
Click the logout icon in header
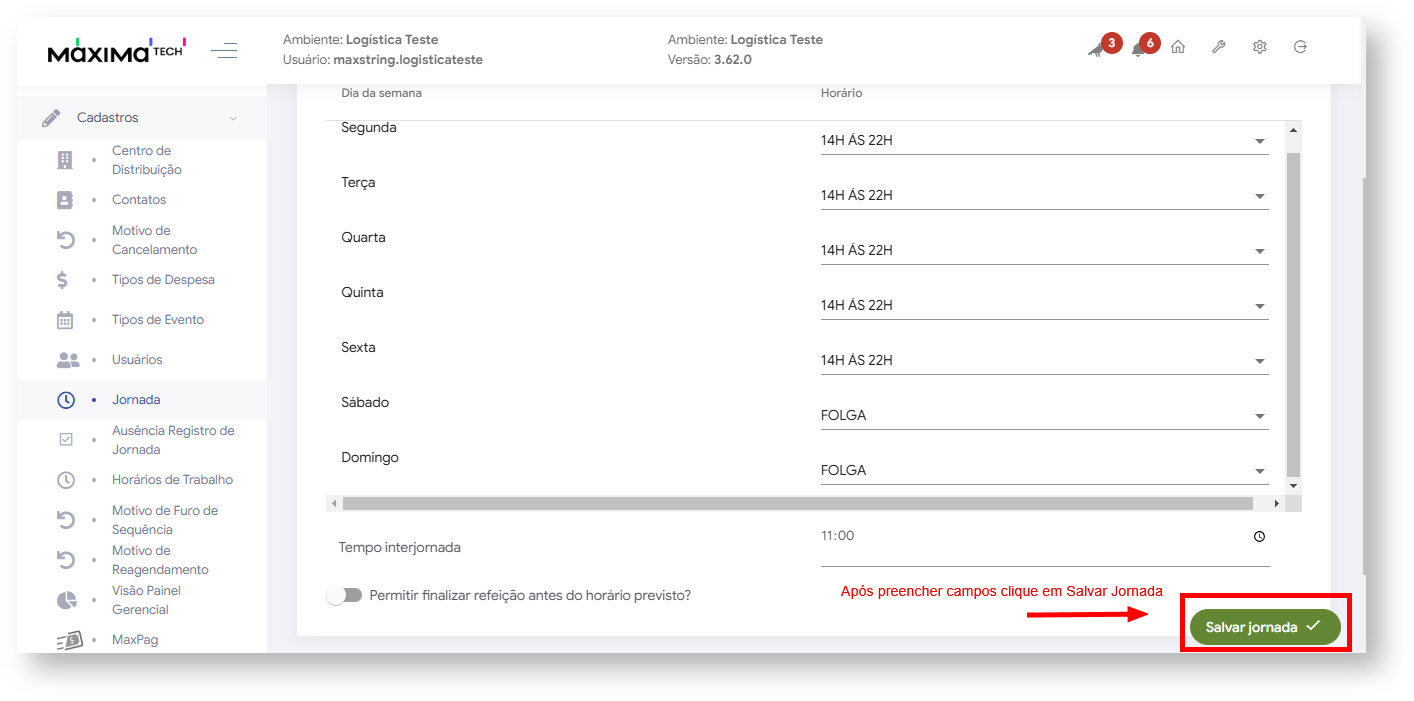[x=1300, y=47]
